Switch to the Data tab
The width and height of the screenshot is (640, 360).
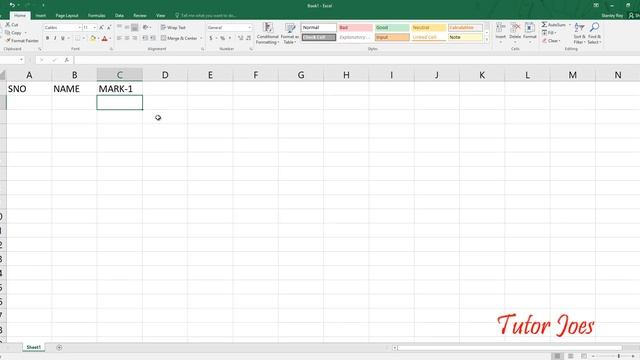tap(119, 16)
